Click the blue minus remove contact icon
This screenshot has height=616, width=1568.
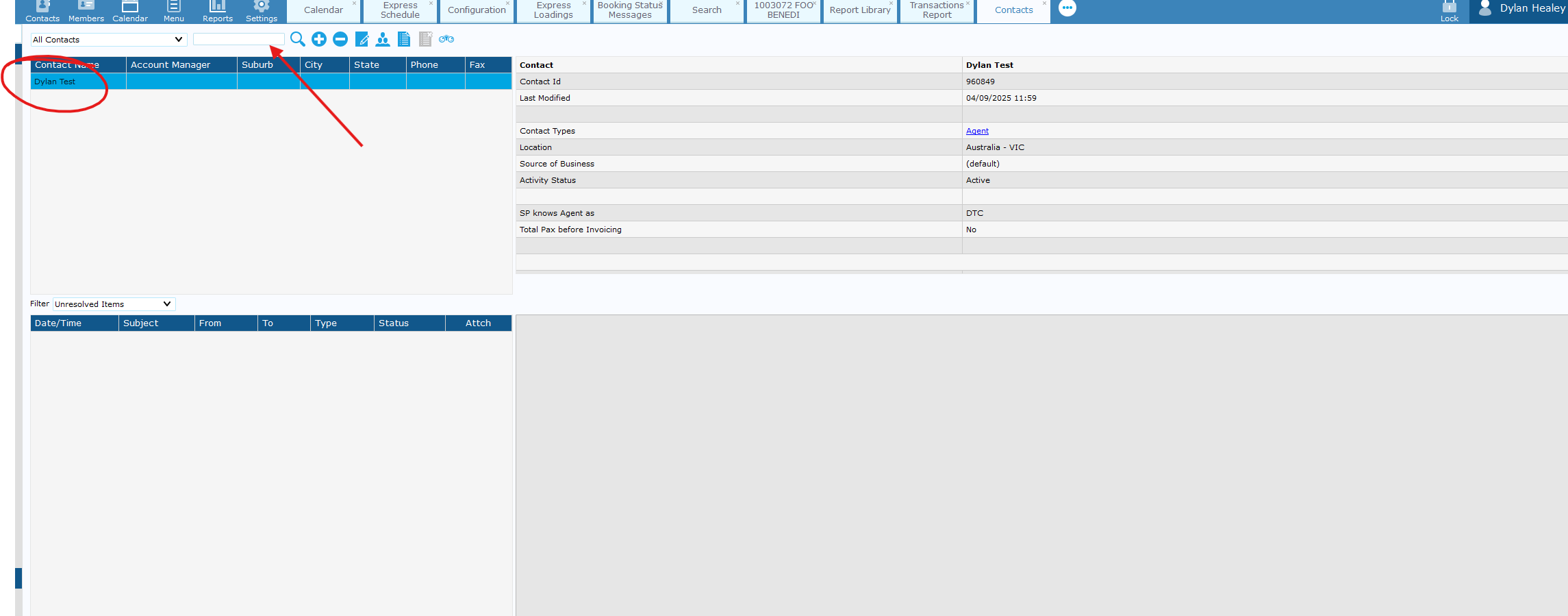pos(340,39)
